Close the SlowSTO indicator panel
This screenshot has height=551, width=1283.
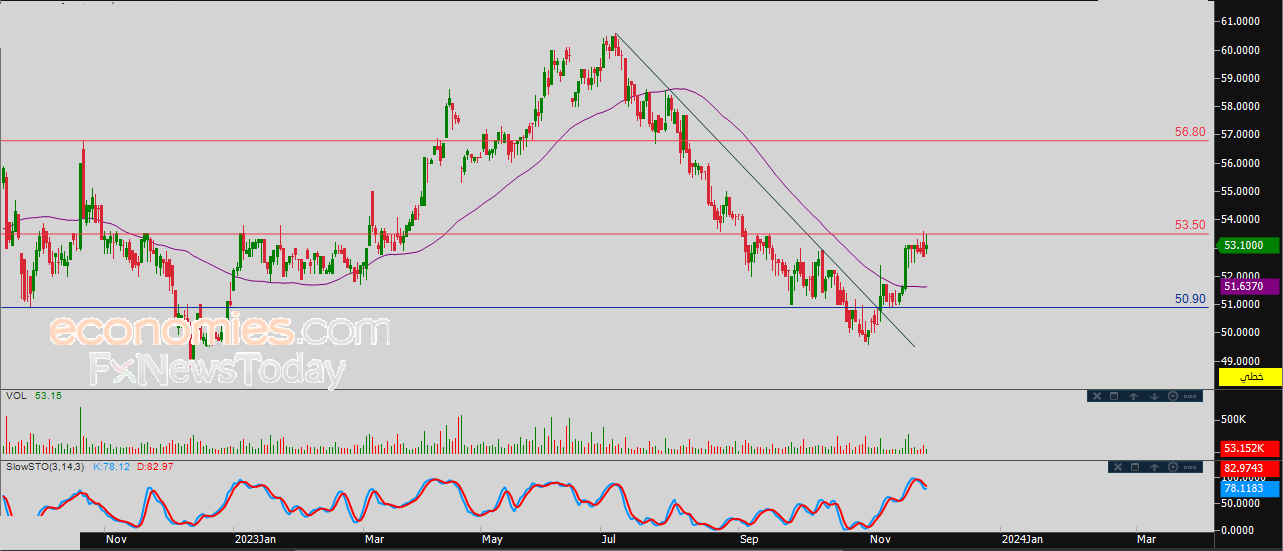click(x=1118, y=467)
